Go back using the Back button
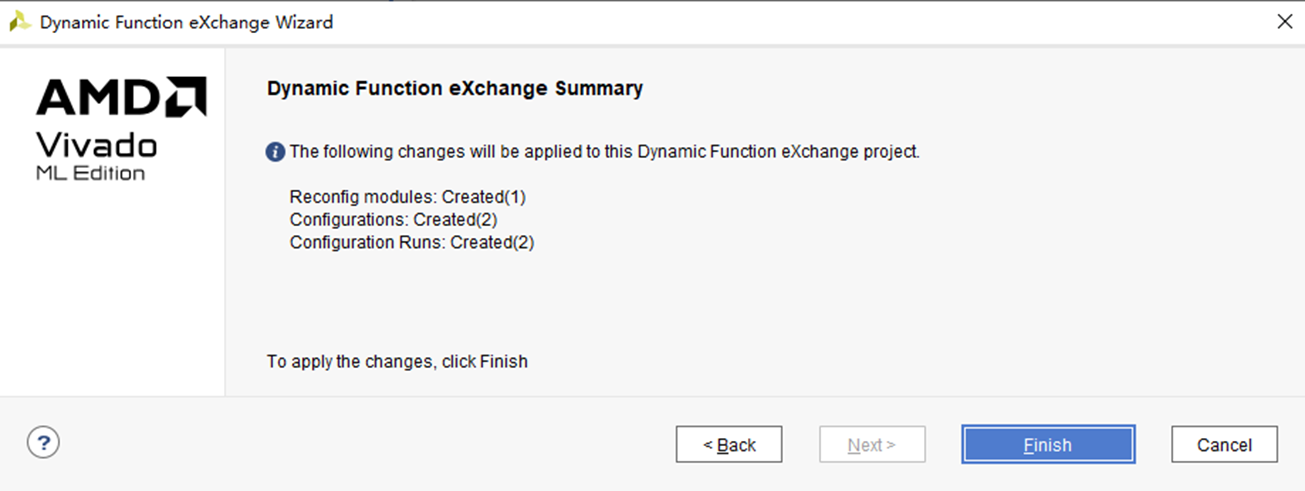The width and height of the screenshot is (1305, 491). pyautogui.click(x=729, y=445)
